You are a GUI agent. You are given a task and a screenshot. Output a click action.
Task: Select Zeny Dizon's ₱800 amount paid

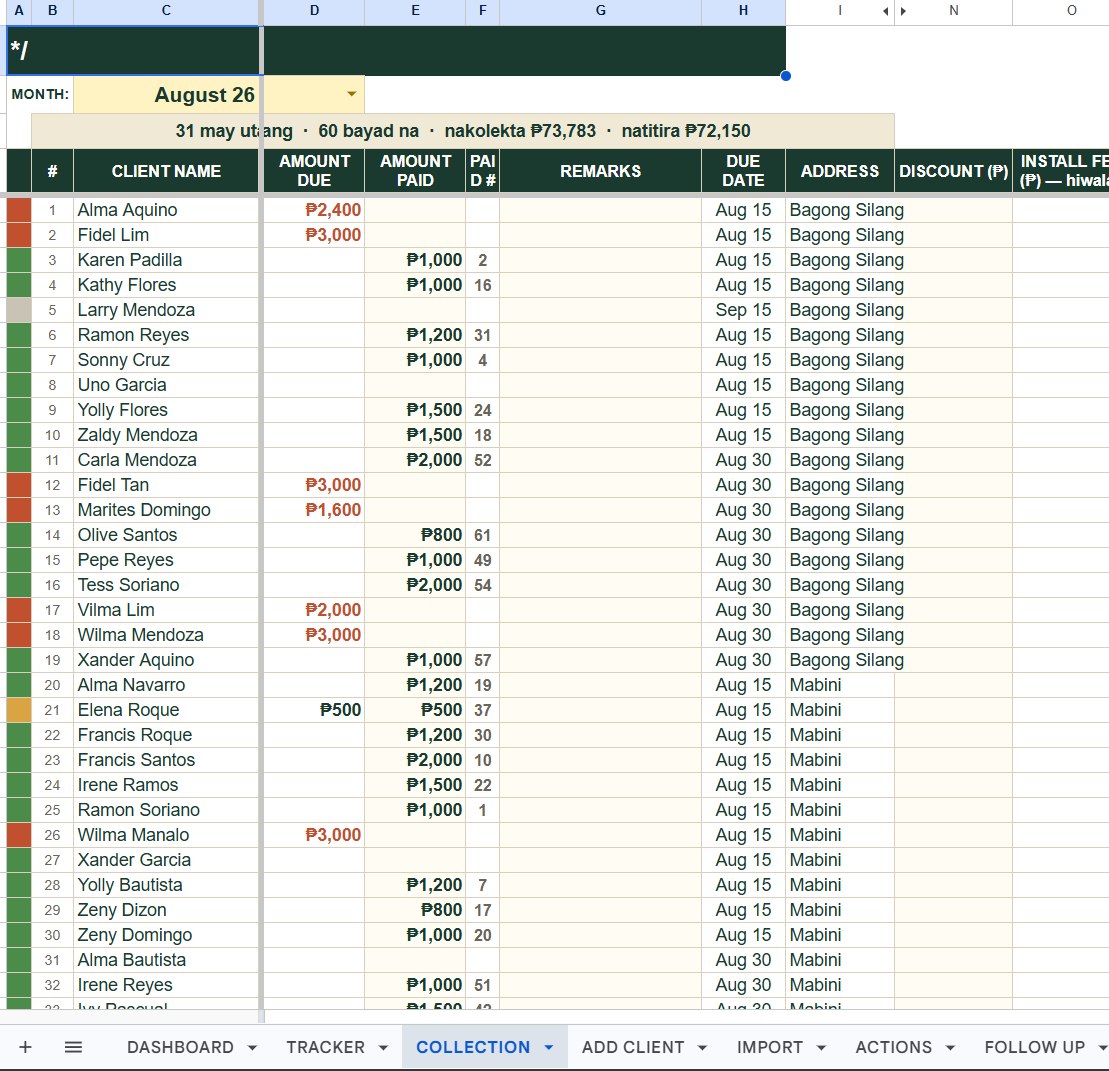[x=415, y=910]
